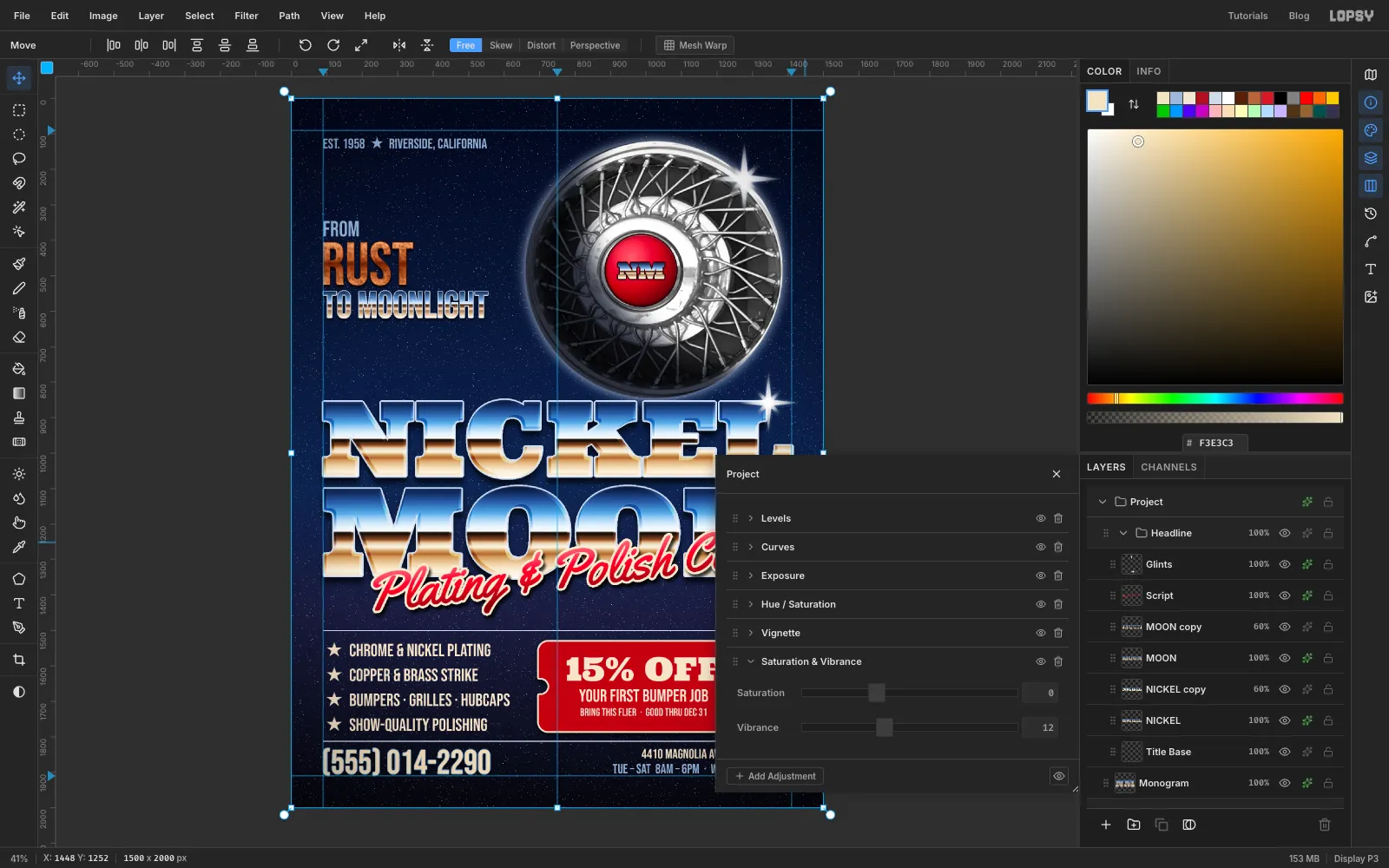Viewport: 1389px width, 868px height.
Task: Select the Shape polygon tool
Action: click(x=19, y=579)
